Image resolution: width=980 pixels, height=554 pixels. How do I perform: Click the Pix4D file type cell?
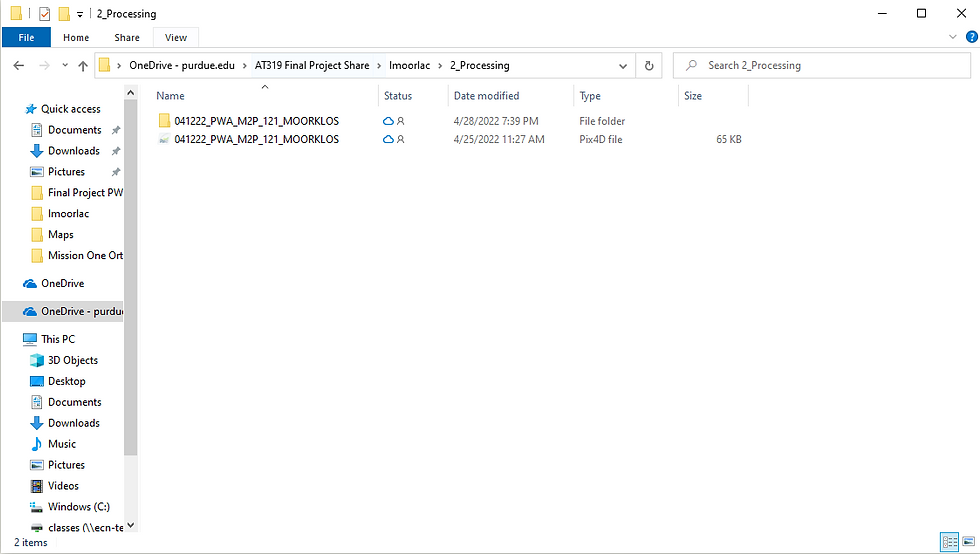click(x=601, y=139)
